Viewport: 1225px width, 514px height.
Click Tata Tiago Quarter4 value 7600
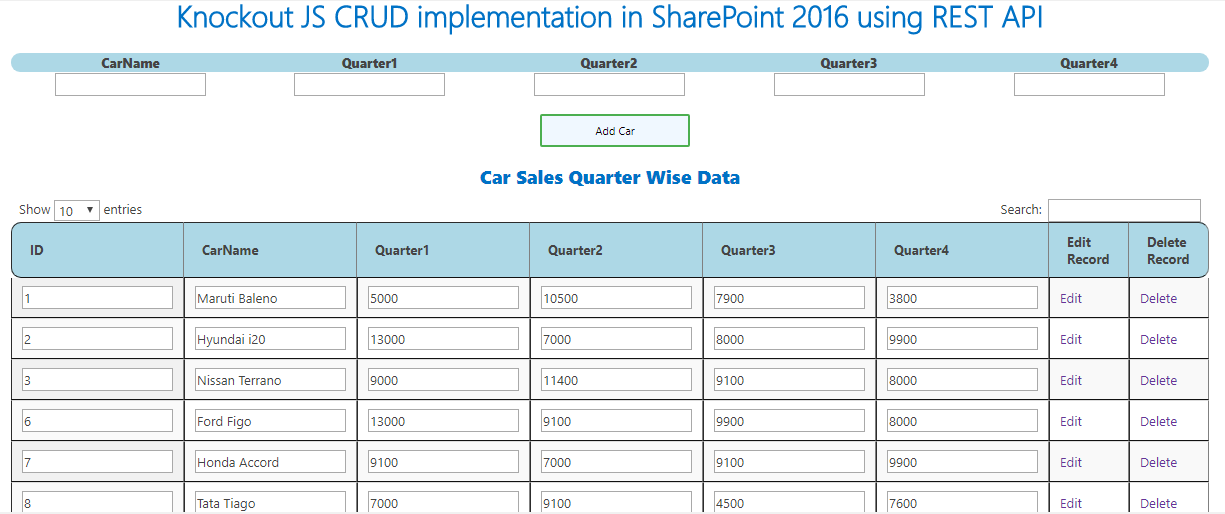point(962,503)
